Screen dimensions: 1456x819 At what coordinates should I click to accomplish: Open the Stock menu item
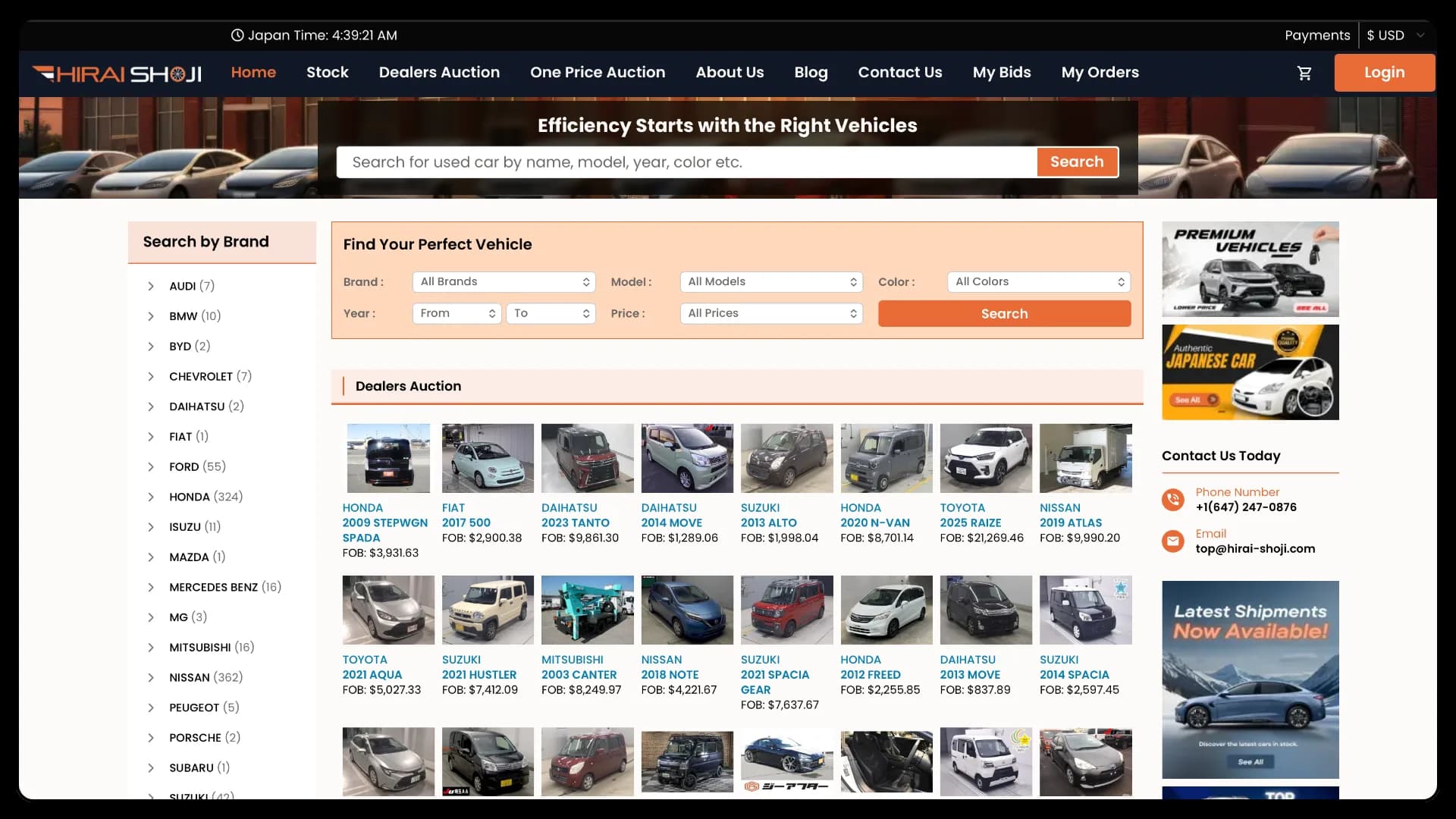click(328, 72)
